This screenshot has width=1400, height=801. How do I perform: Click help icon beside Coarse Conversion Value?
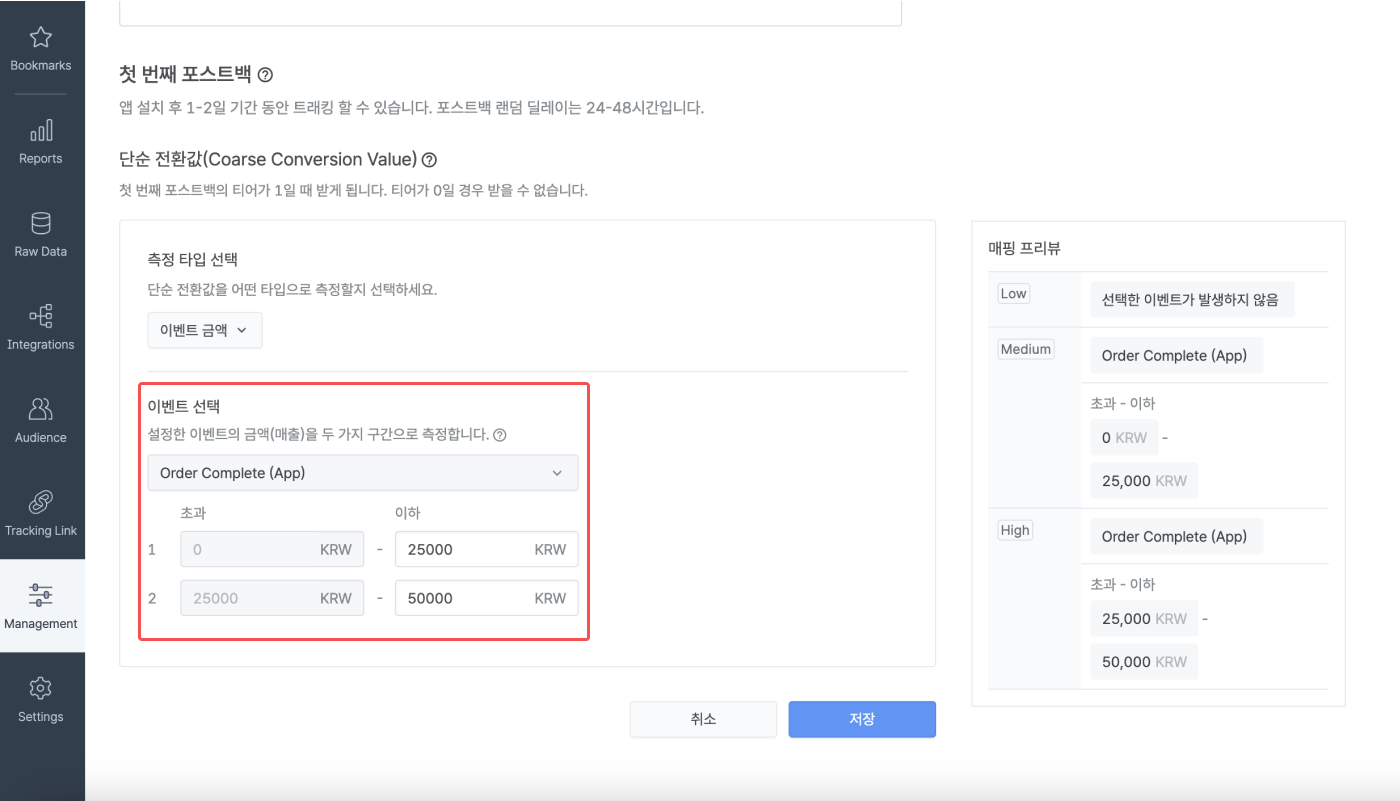430,159
